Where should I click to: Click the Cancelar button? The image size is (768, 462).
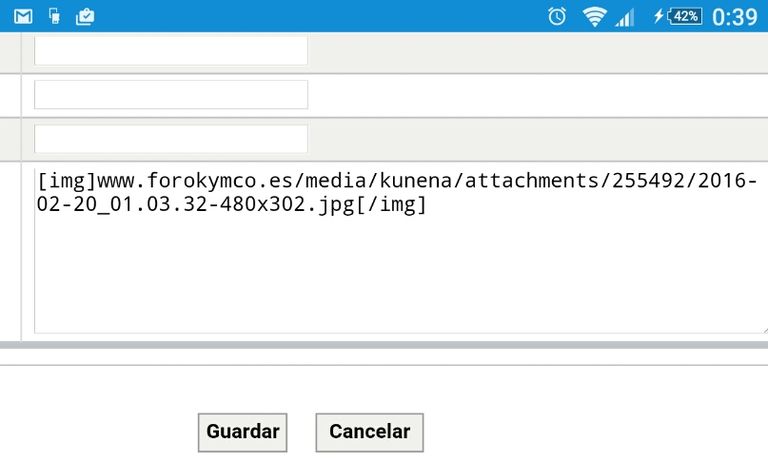369,432
